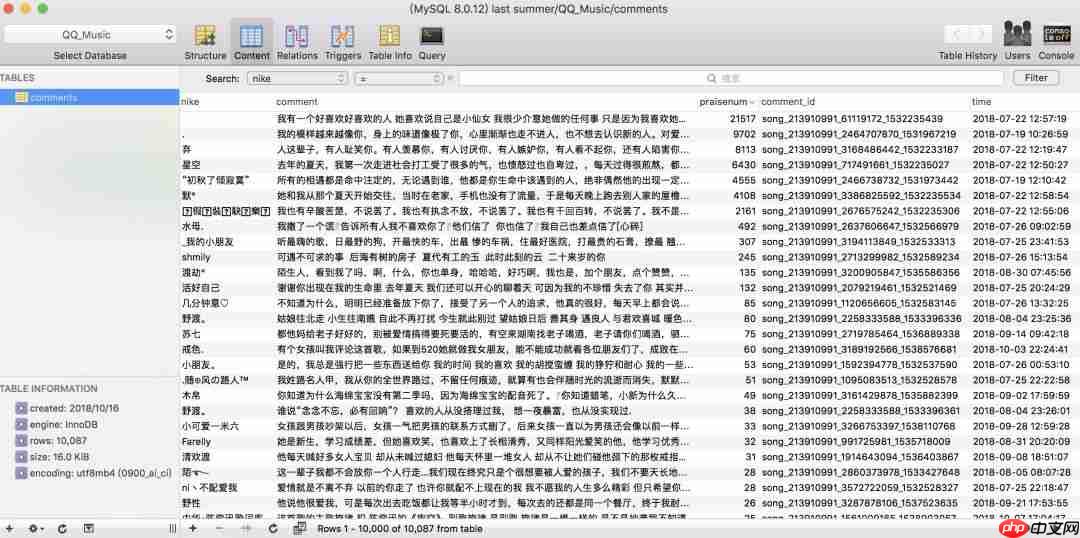Click the time cell 2018-08-30 07:45:56
1080x538 pixels.
pyautogui.click(x=1021, y=272)
